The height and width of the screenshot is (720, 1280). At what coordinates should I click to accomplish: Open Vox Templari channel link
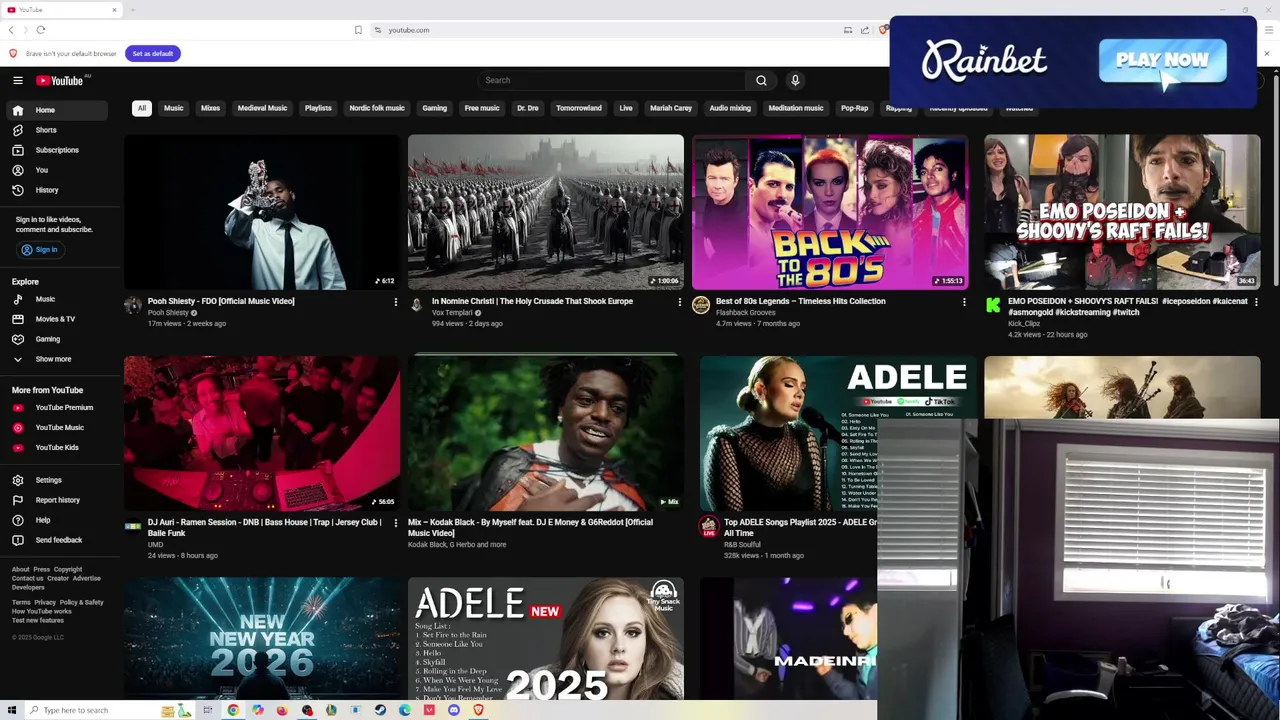452,313
